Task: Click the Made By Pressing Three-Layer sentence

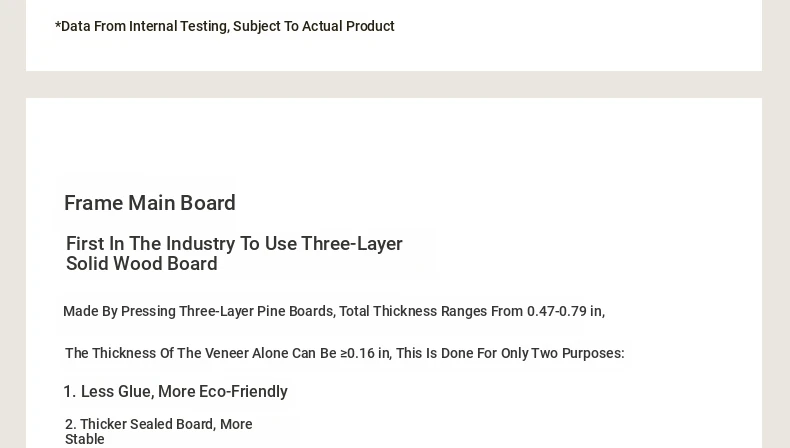Action: 334,311
